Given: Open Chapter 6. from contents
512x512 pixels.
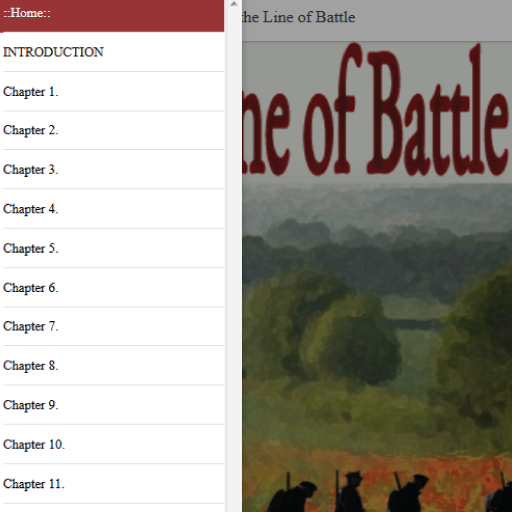Looking at the screenshot, I should pyautogui.click(x=113, y=288).
